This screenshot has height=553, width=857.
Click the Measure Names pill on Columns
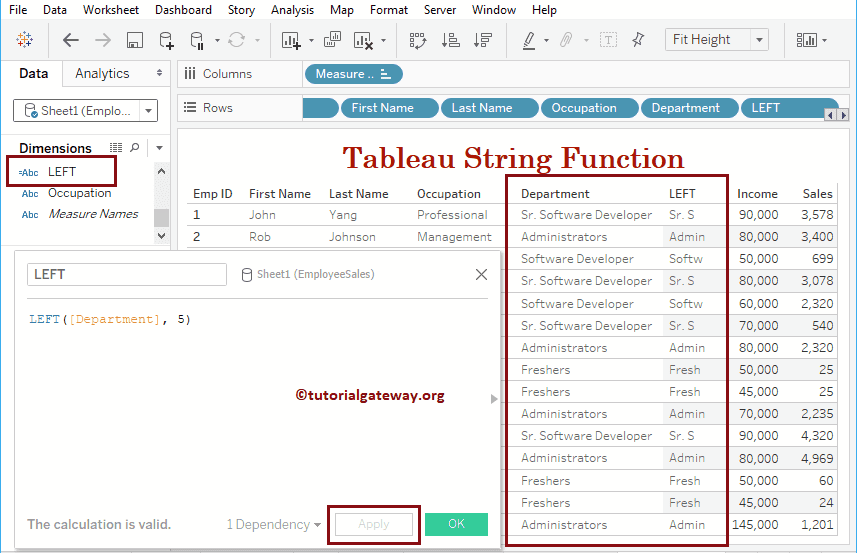click(354, 74)
